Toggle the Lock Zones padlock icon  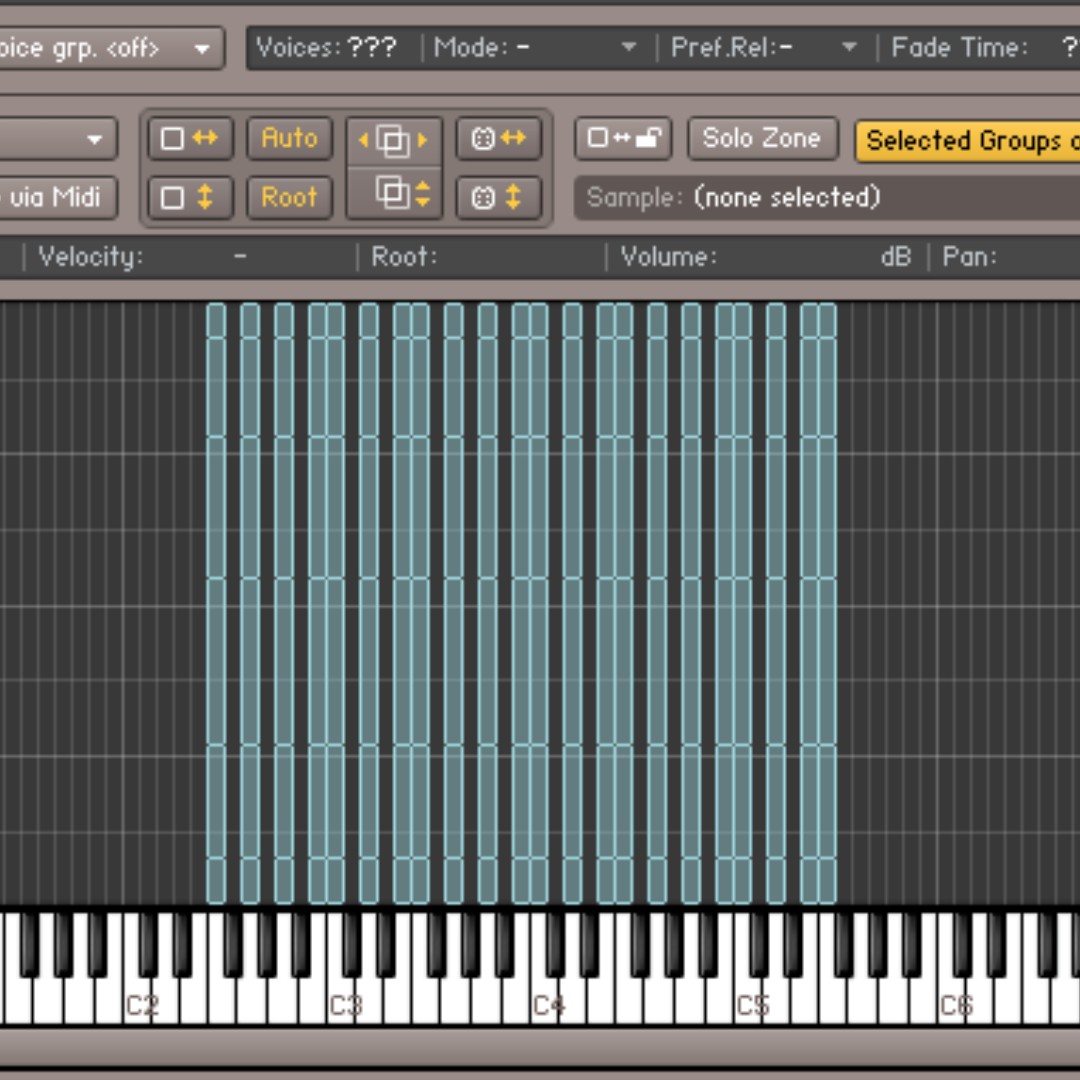[x=623, y=138]
